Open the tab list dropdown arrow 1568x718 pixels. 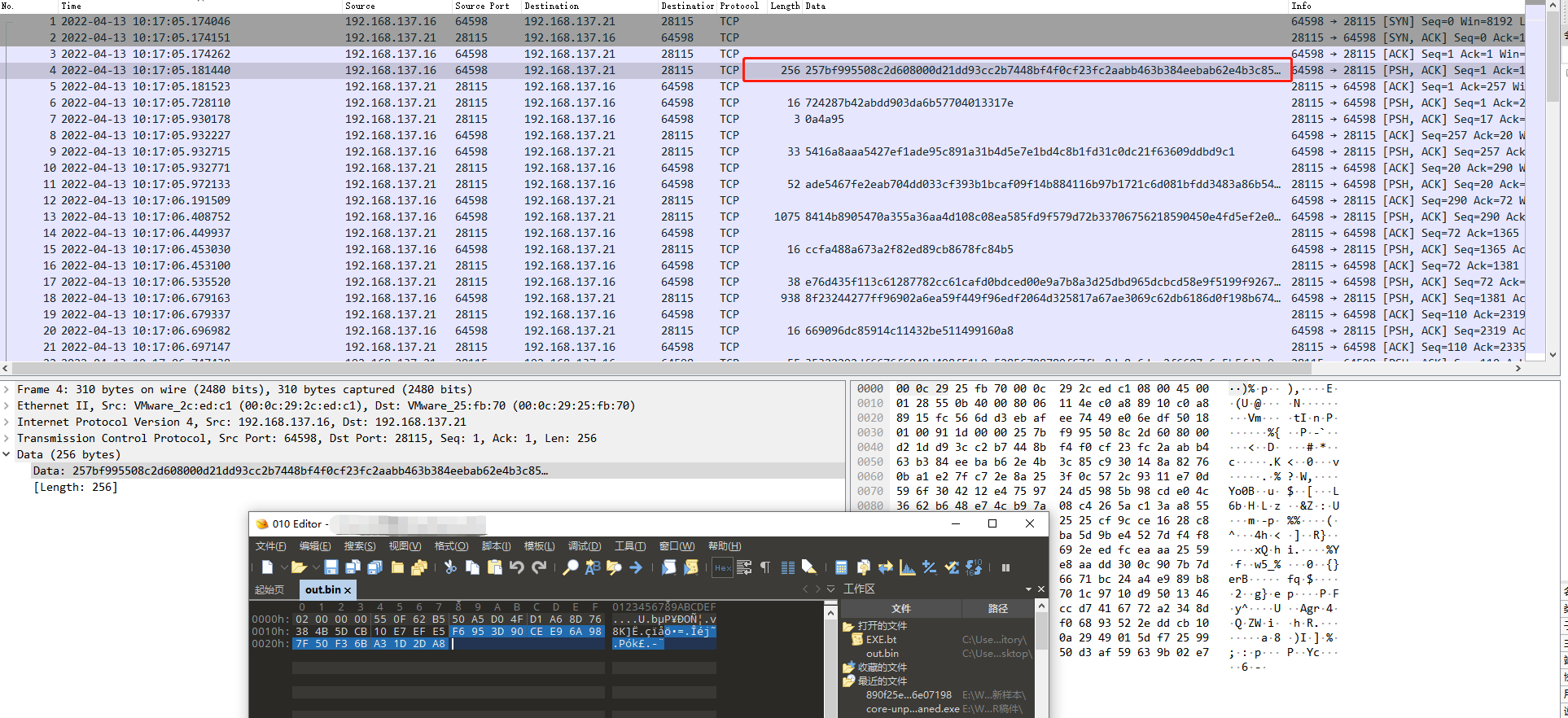click(x=830, y=589)
